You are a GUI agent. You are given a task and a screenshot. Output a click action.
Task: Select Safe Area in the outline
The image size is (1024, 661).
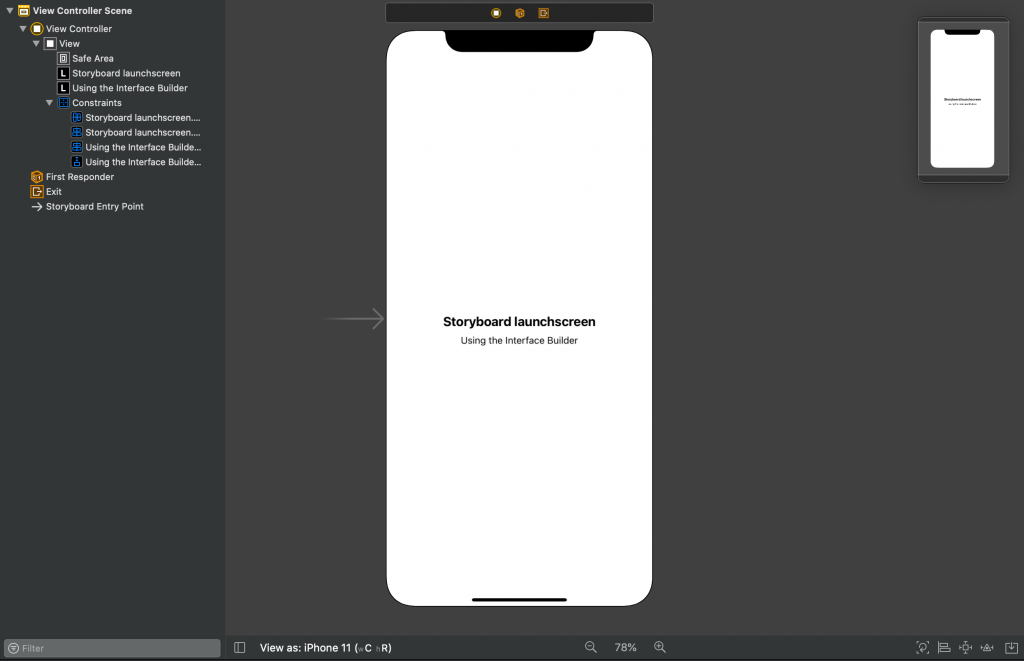tap(92, 59)
